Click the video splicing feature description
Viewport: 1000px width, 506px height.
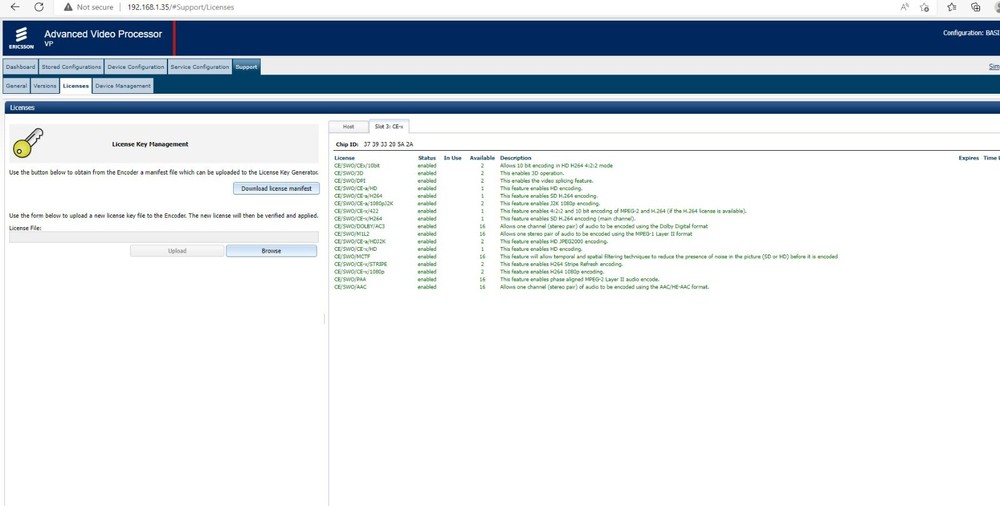point(546,181)
